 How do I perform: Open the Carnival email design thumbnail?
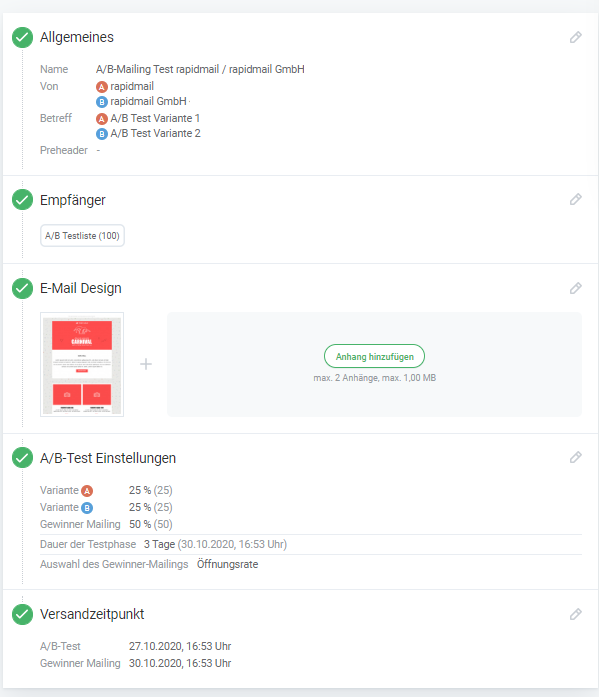pyautogui.click(x=82, y=365)
